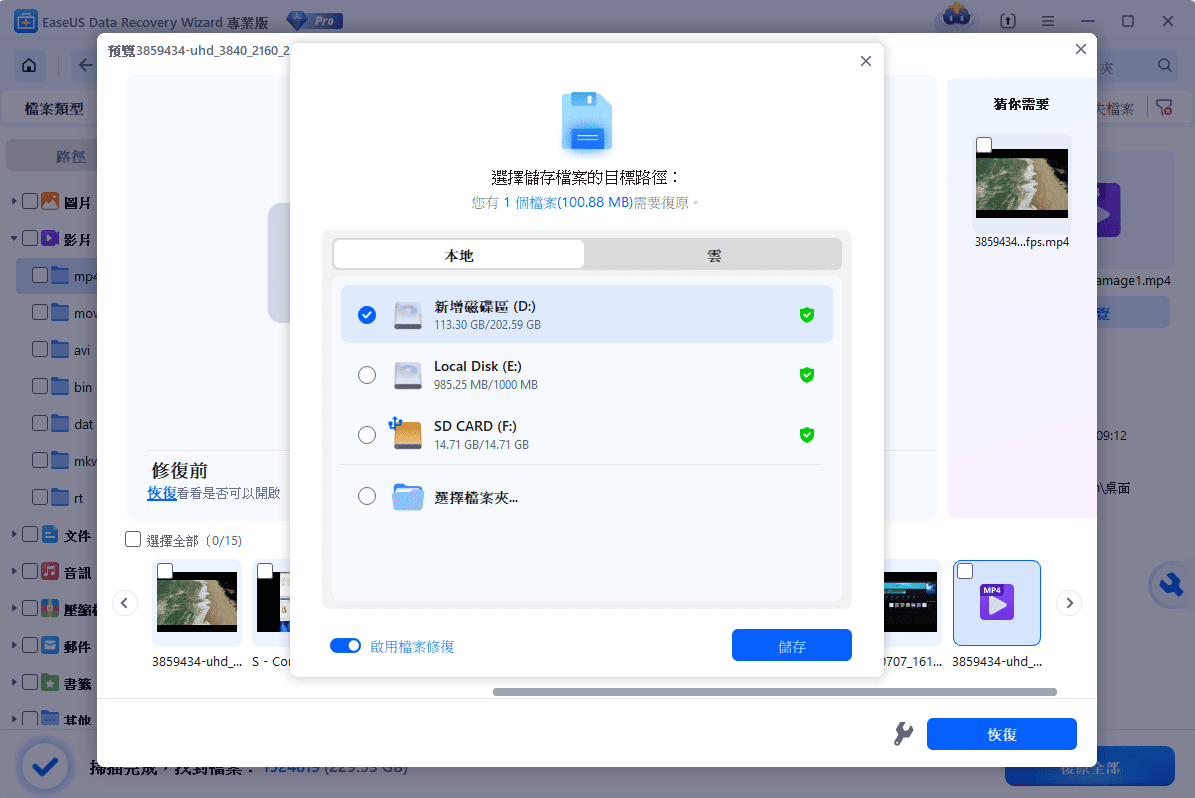Screen dimensions: 1195x798
Task: Open the 3859434...fps.mp4 suggested thumbnail
Action: pyautogui.click(x=1022, y=183)
